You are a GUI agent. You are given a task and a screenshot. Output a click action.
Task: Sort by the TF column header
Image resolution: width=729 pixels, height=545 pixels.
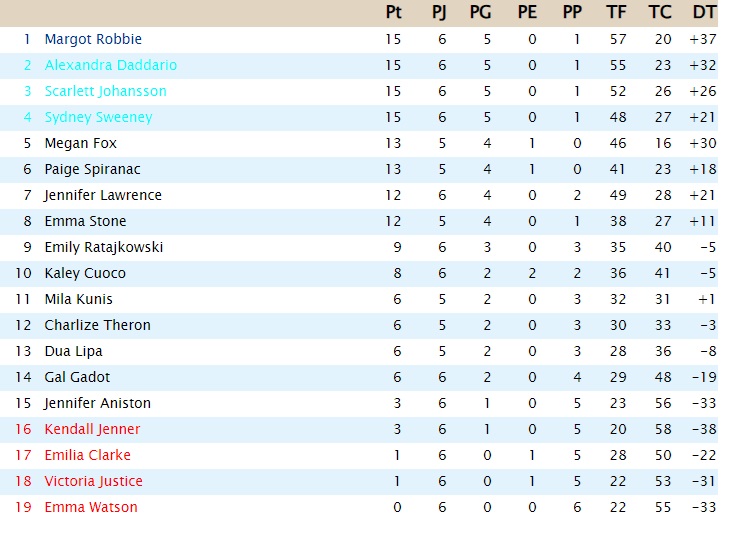(616, 12)
